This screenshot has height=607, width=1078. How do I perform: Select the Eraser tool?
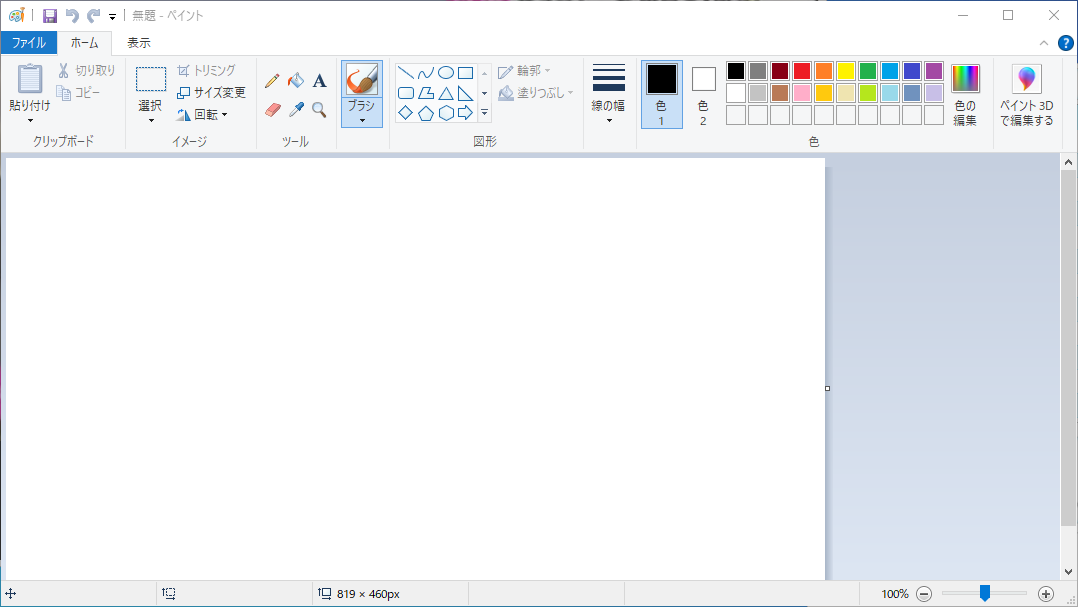pyautogui.click(x=272, y=108)
